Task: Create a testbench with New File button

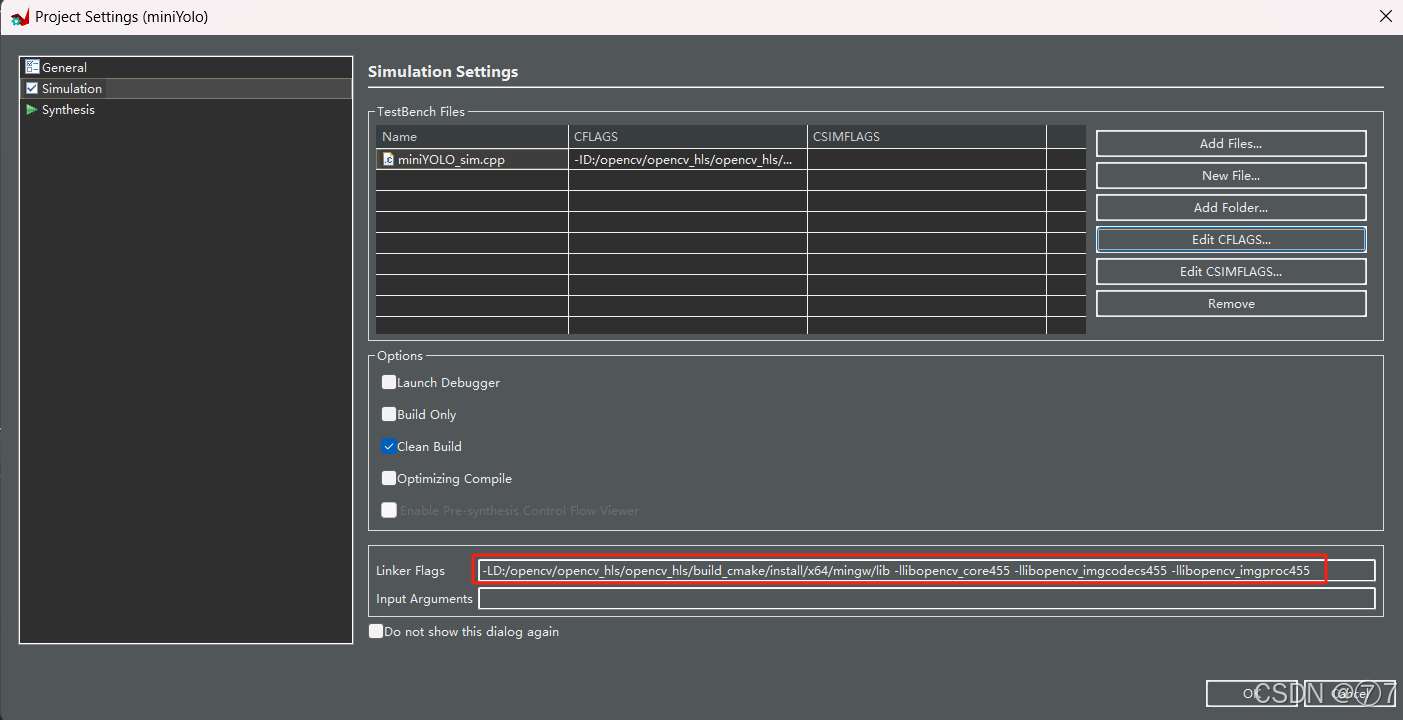Action: coord(1230,175)
